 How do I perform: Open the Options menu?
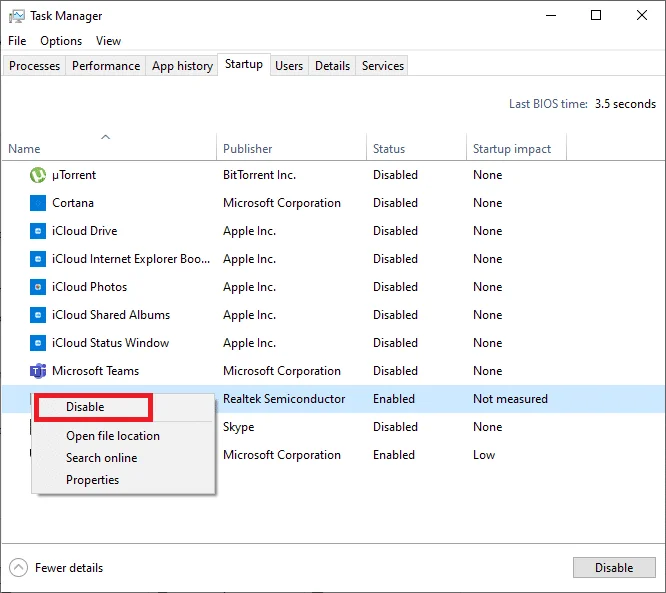(61, 41)
